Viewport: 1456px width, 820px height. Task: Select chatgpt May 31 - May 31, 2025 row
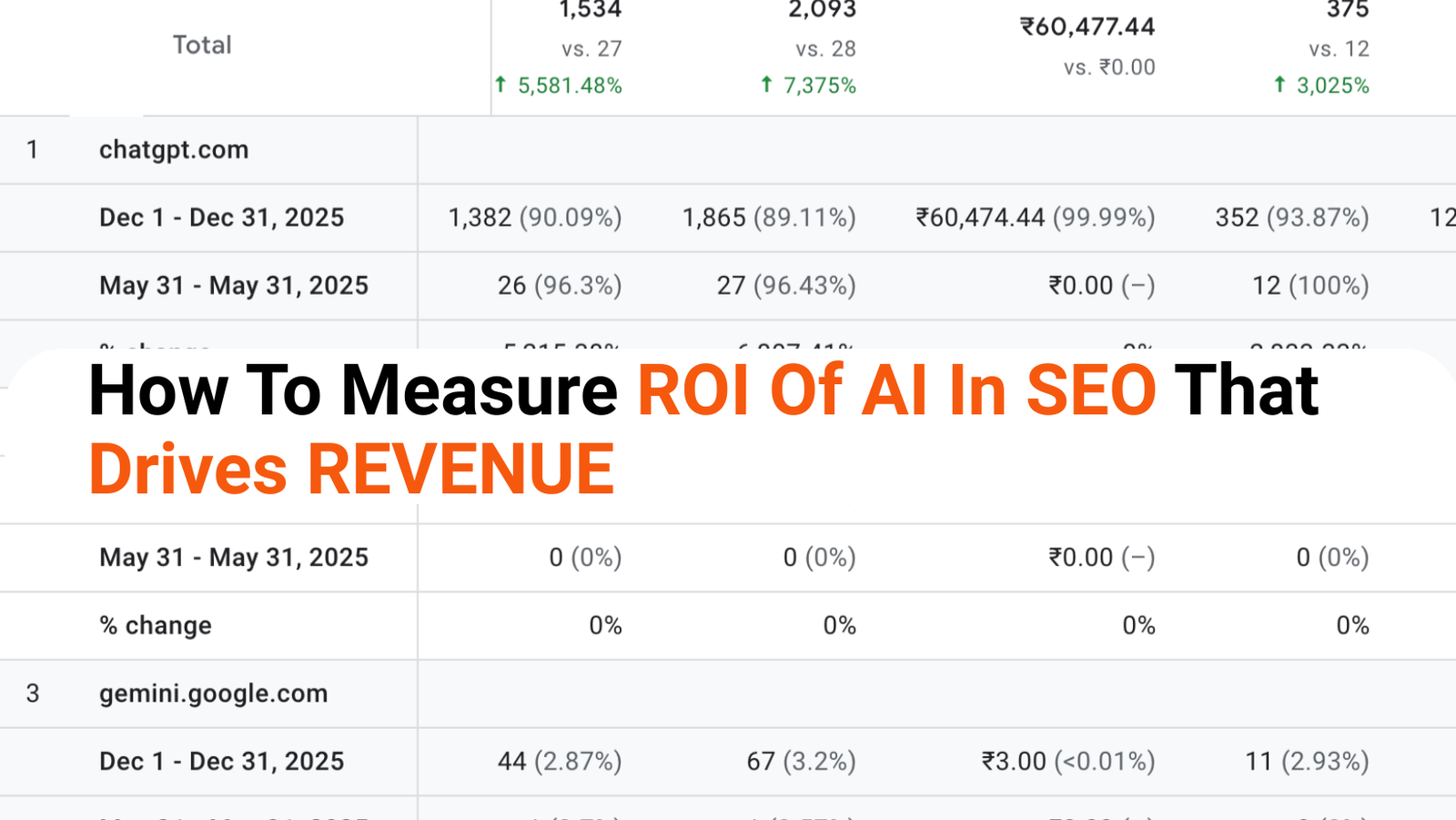coord(728,286)
